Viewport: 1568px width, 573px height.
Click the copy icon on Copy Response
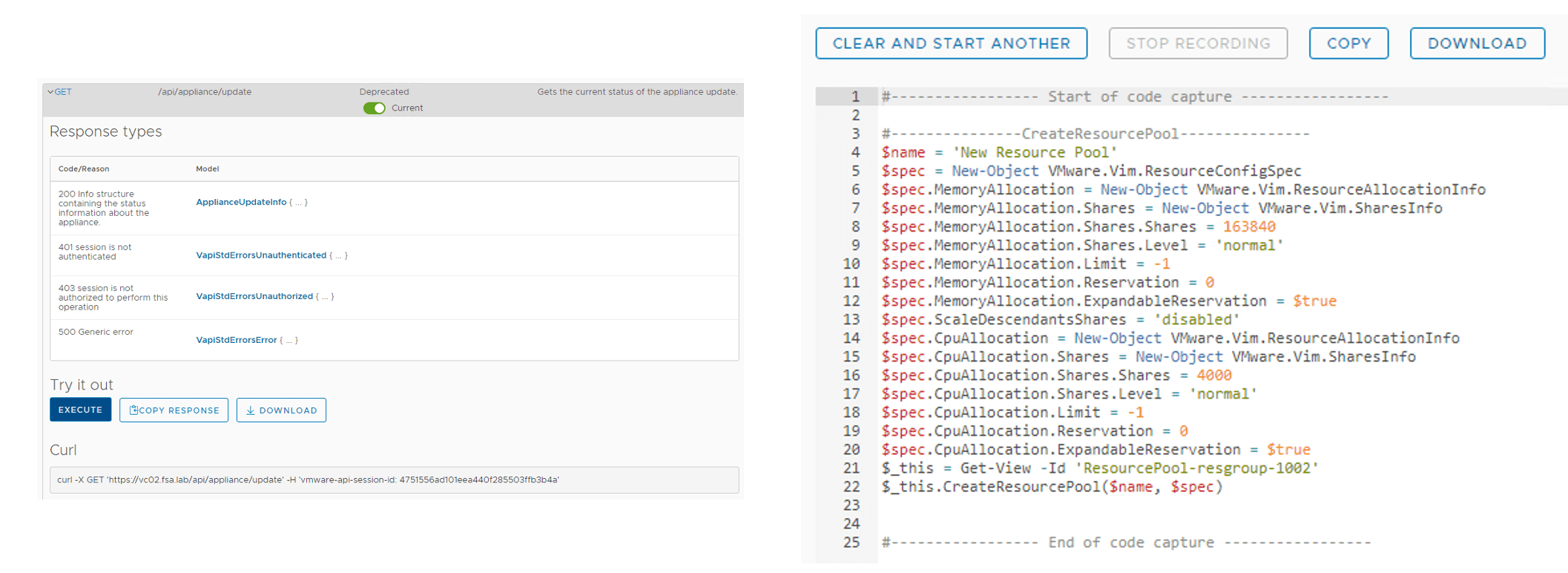point(134,410)
